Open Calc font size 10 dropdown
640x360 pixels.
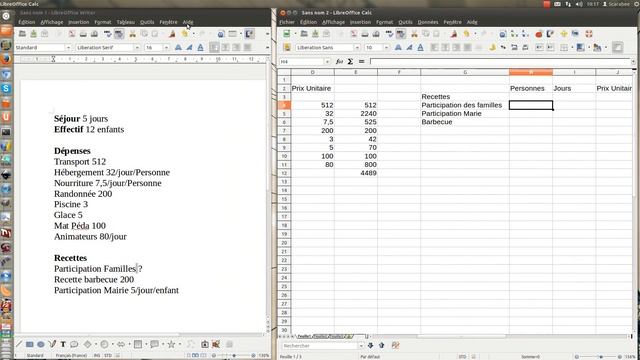[x=386, y=48]
